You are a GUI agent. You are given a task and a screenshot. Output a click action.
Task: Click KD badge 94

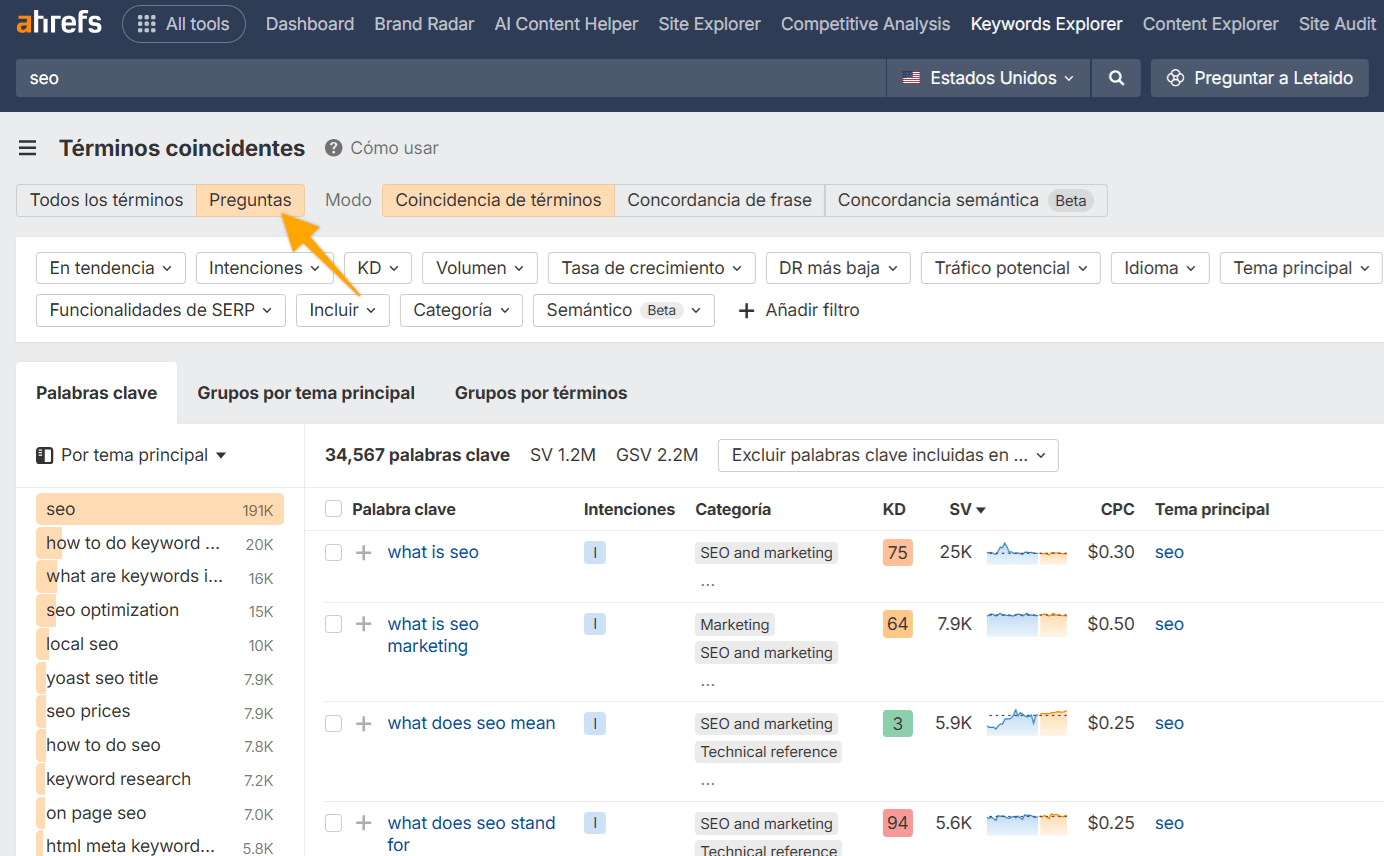898,823
